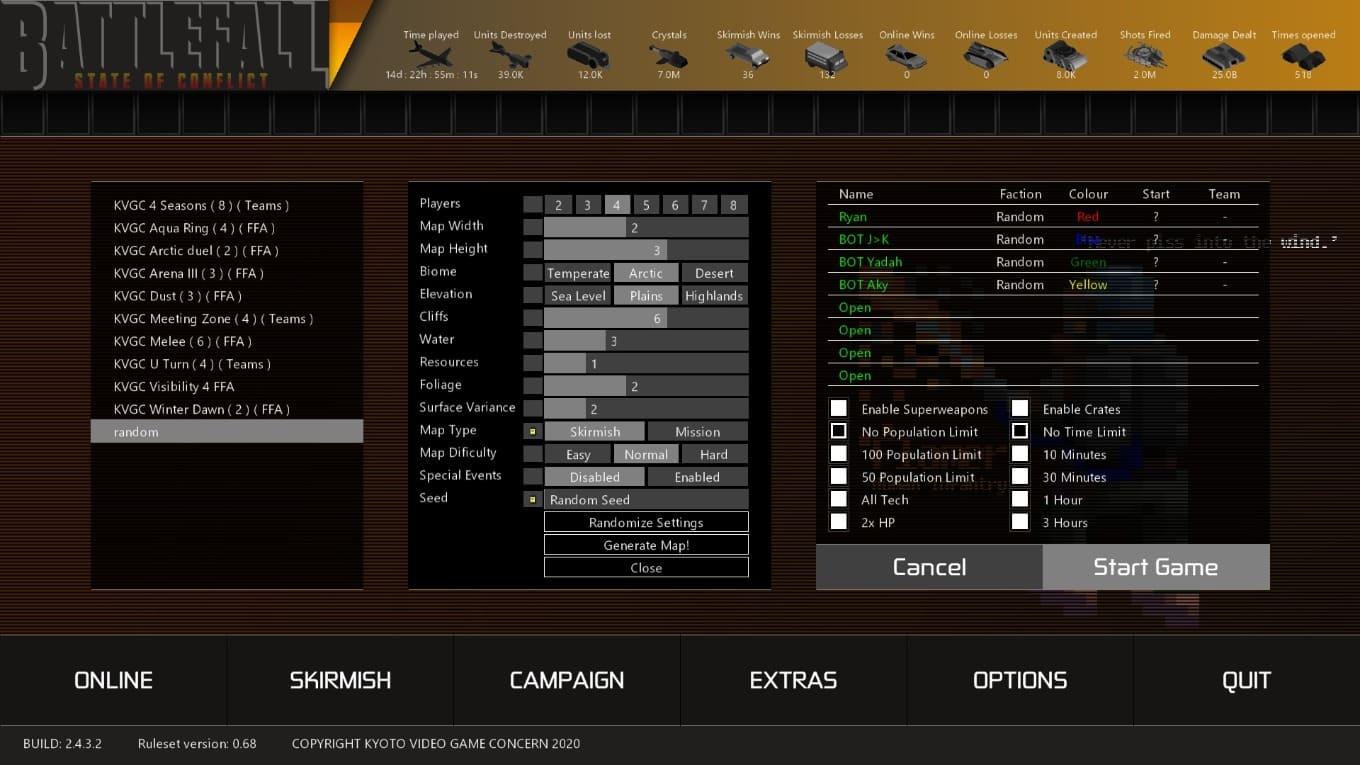Change Ryan's Red colour
The image size is (1360, 765).
click(1088, 216)
